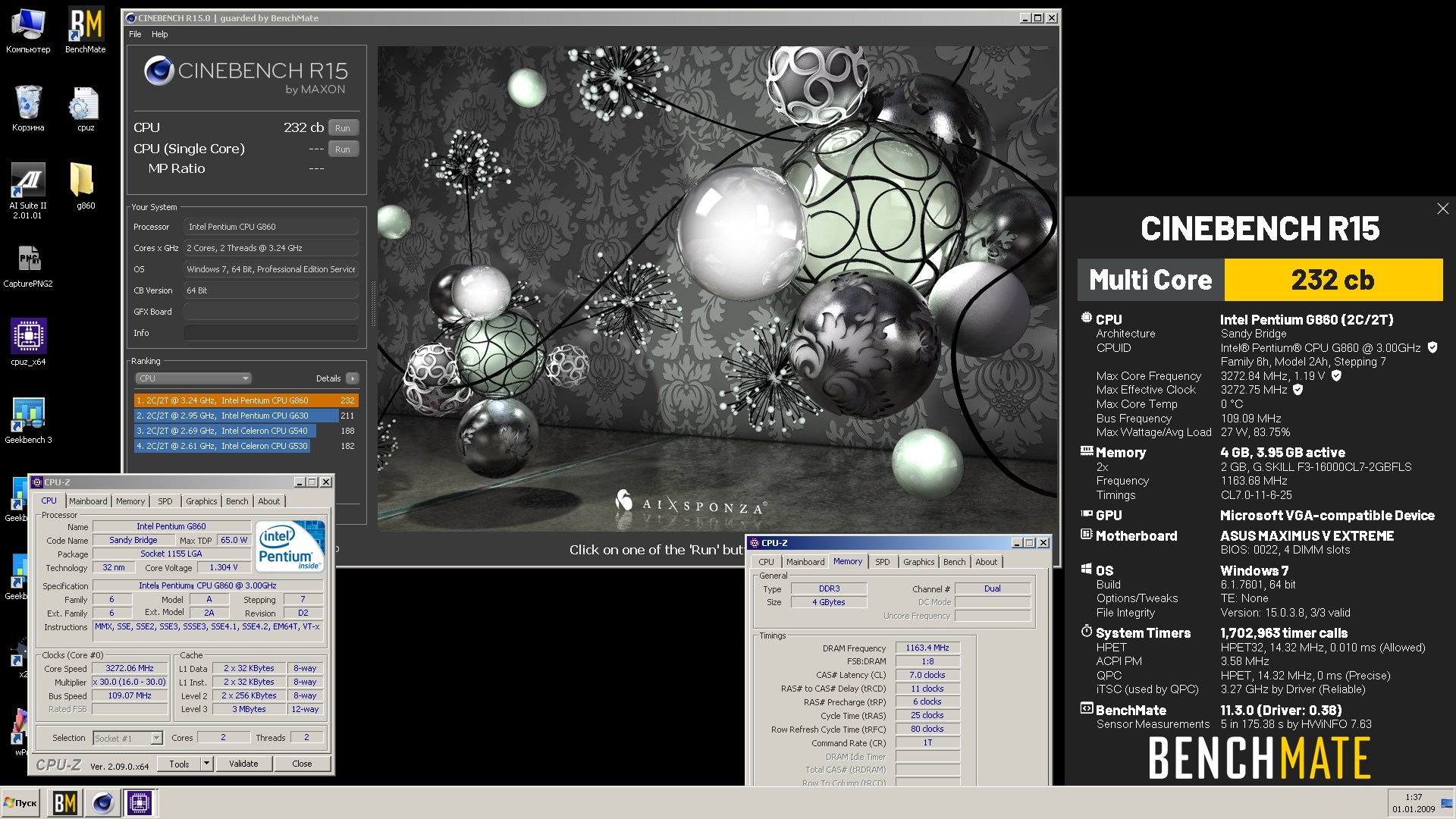1456x819 pixels.
Task: Open the CPU ranking type dropdown
Action: [193, 378]
